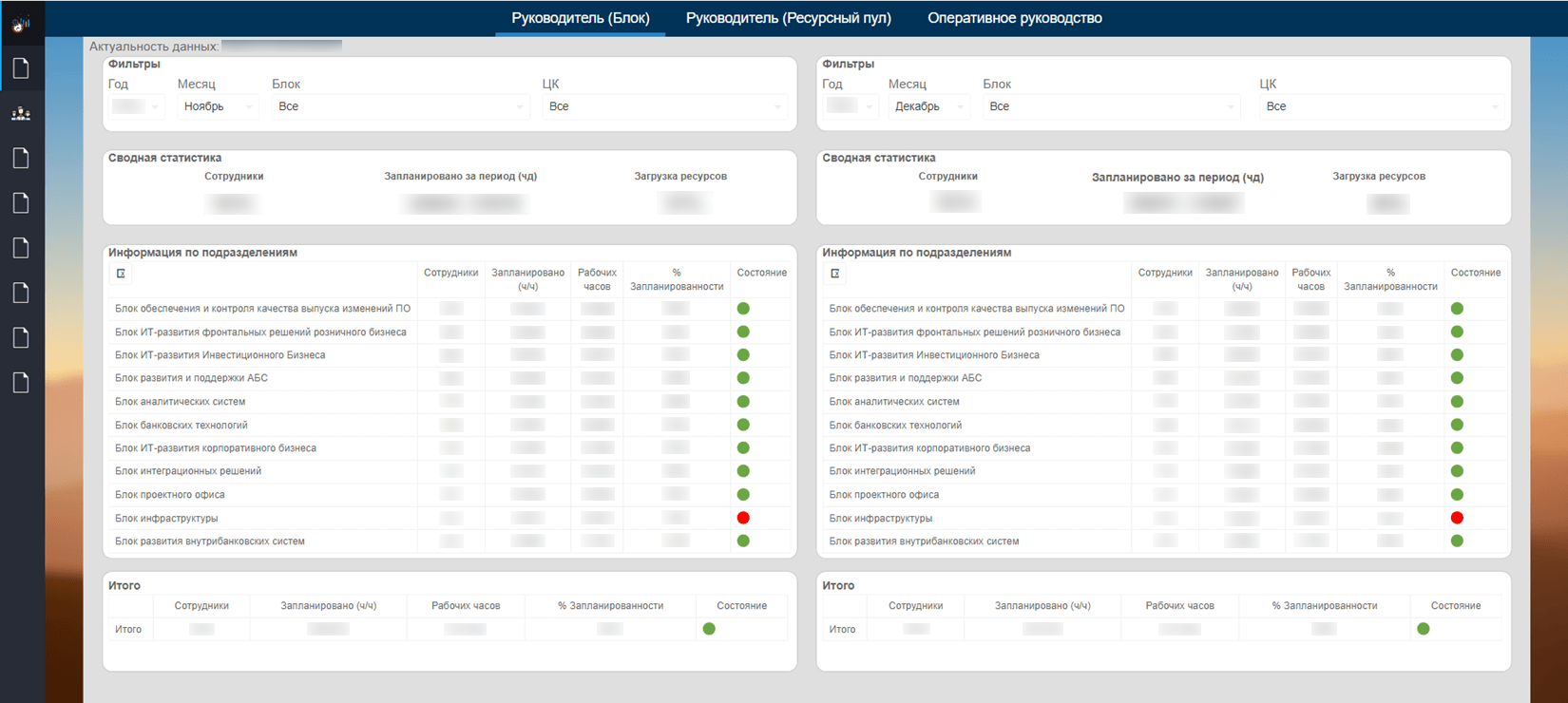Click green status dot in left Итого row
The width and height of the screenshot is (1568, 703).
pos(709,629)
